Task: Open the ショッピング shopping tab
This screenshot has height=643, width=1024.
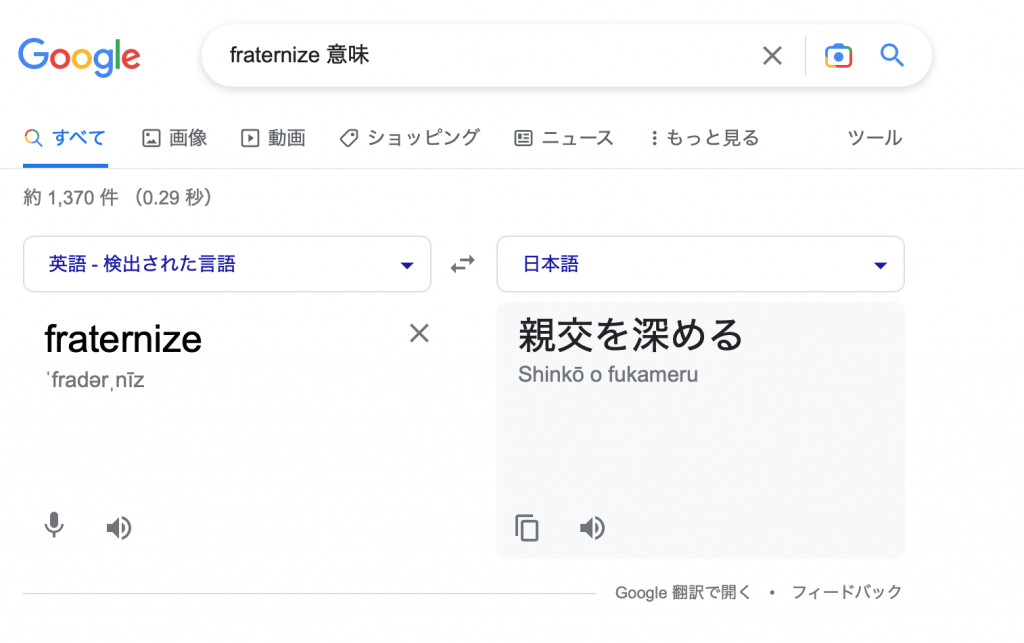Action: pos(410,138)
